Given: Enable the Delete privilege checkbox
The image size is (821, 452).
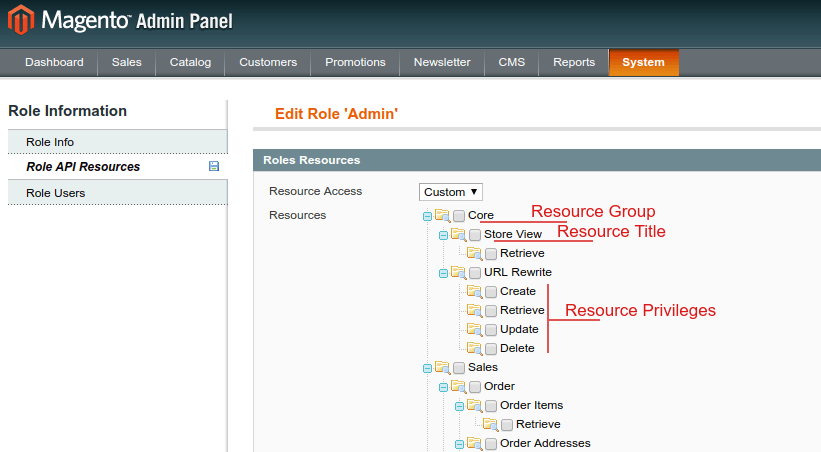Looking at the screenshot, I should click(x=491, y=349).
